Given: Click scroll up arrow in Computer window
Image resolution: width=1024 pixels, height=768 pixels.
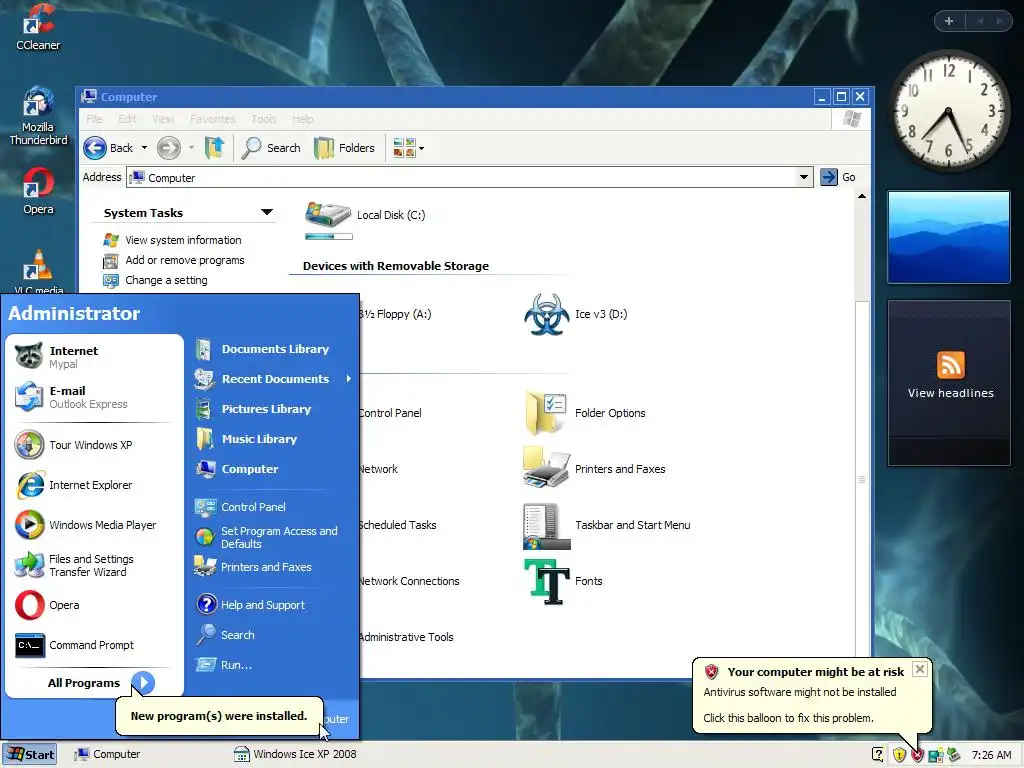Looking at the screenshot, I should [x=862, y=197].
